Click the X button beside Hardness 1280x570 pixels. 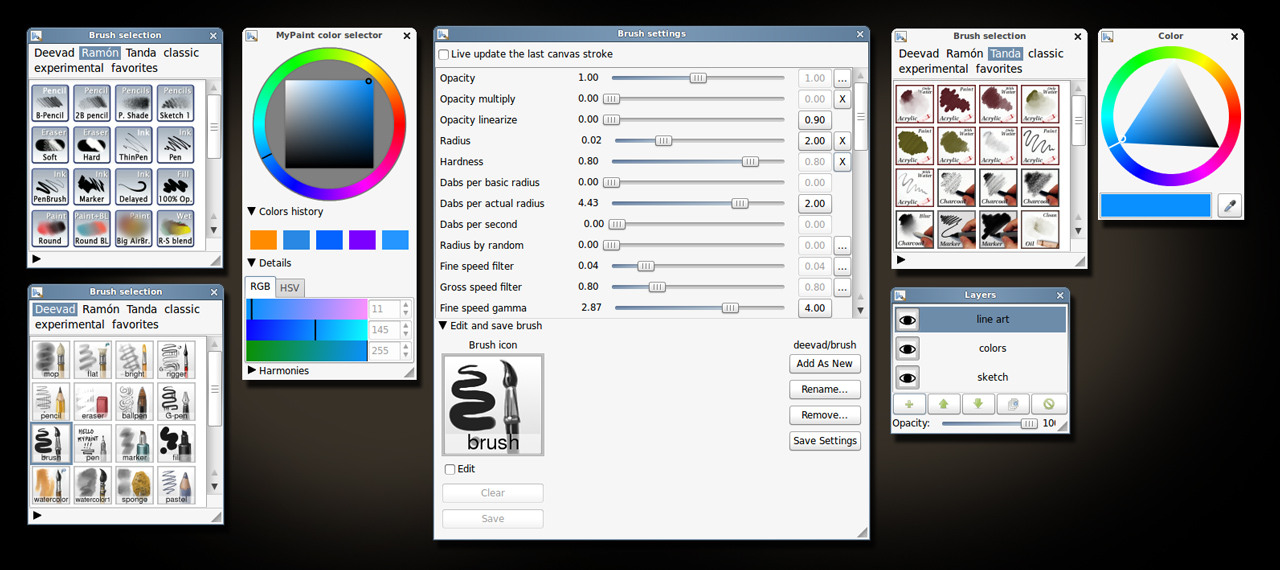point(842,162)
